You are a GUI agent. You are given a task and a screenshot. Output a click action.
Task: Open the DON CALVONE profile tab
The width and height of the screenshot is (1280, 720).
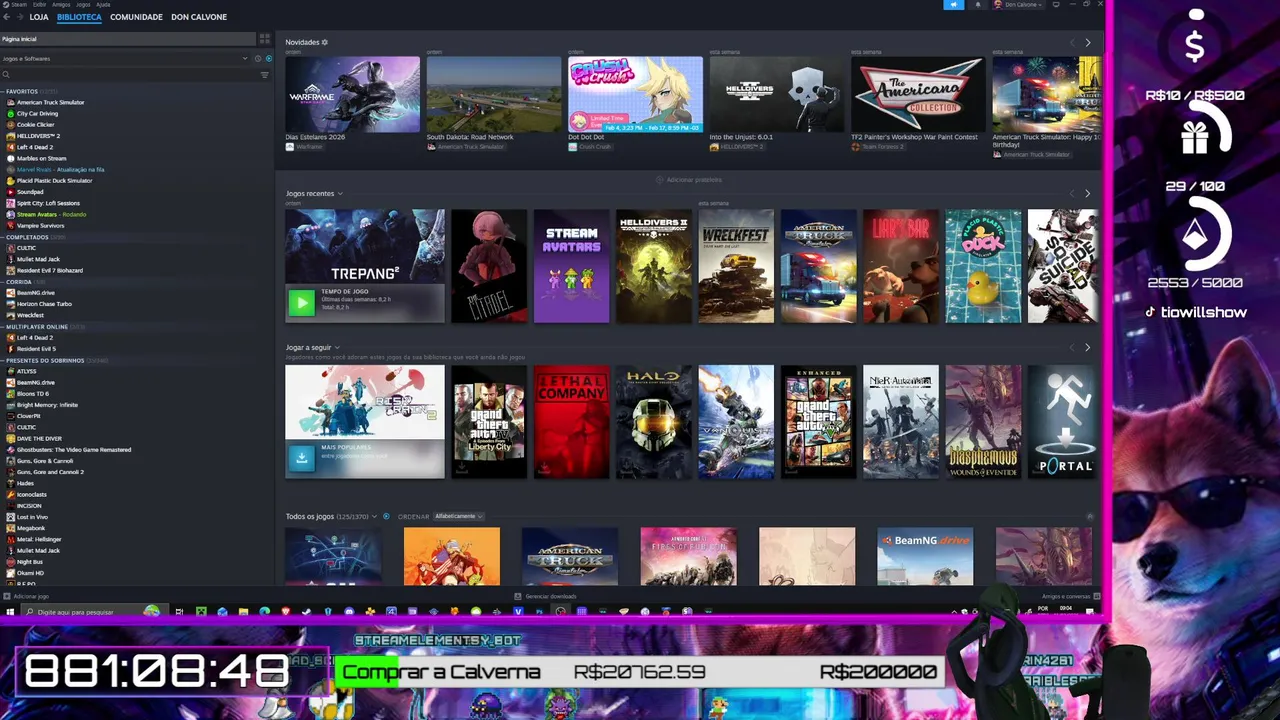199,17
